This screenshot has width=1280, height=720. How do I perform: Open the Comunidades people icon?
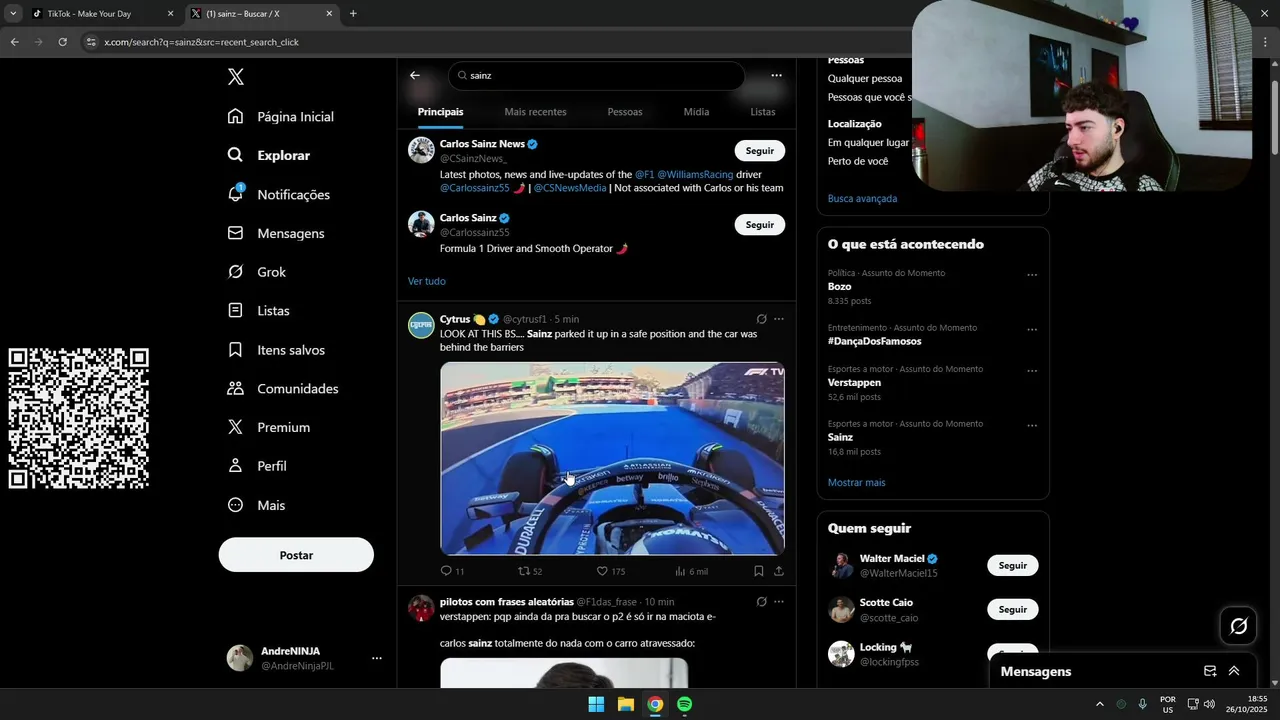click(235, 388)
